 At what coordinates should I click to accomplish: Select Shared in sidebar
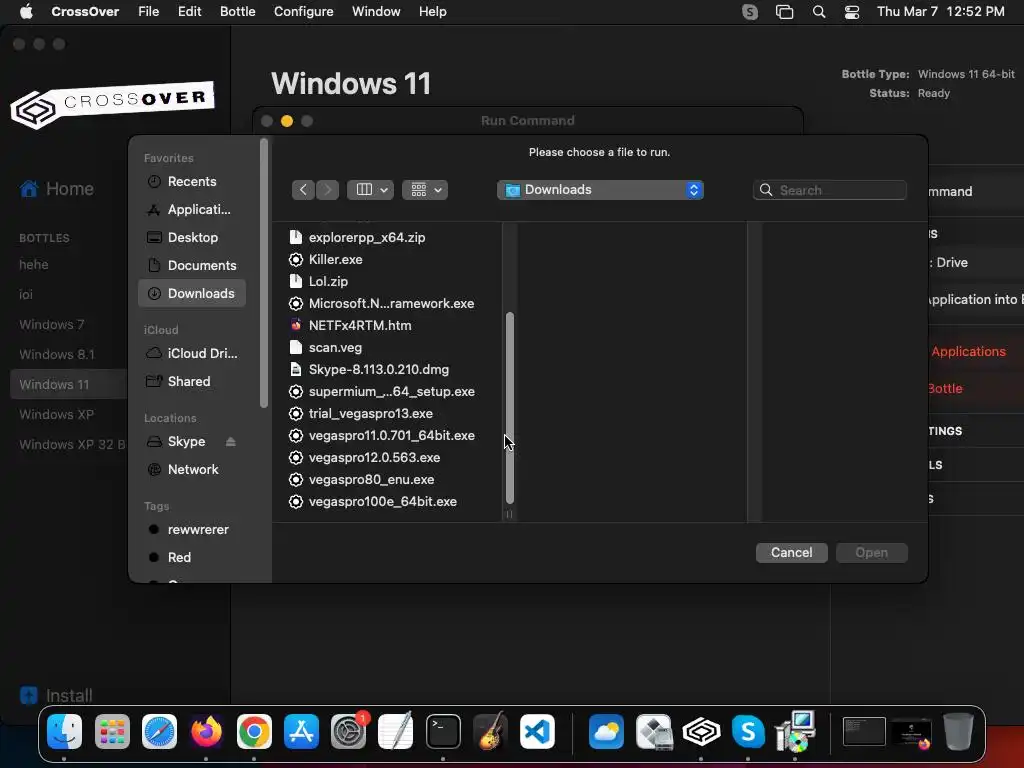click(x=192, y=381)
